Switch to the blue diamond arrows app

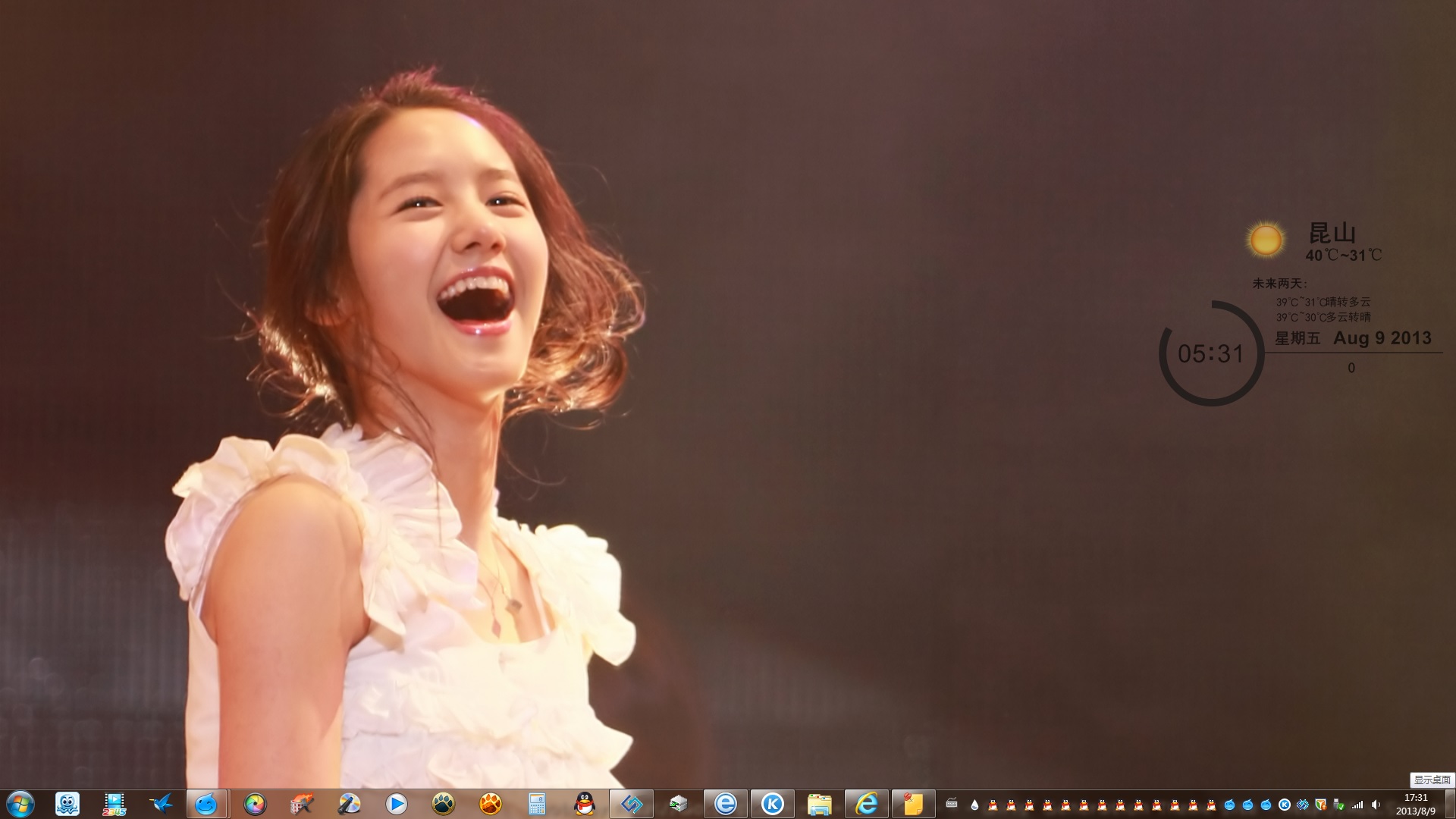click(631, 804)
